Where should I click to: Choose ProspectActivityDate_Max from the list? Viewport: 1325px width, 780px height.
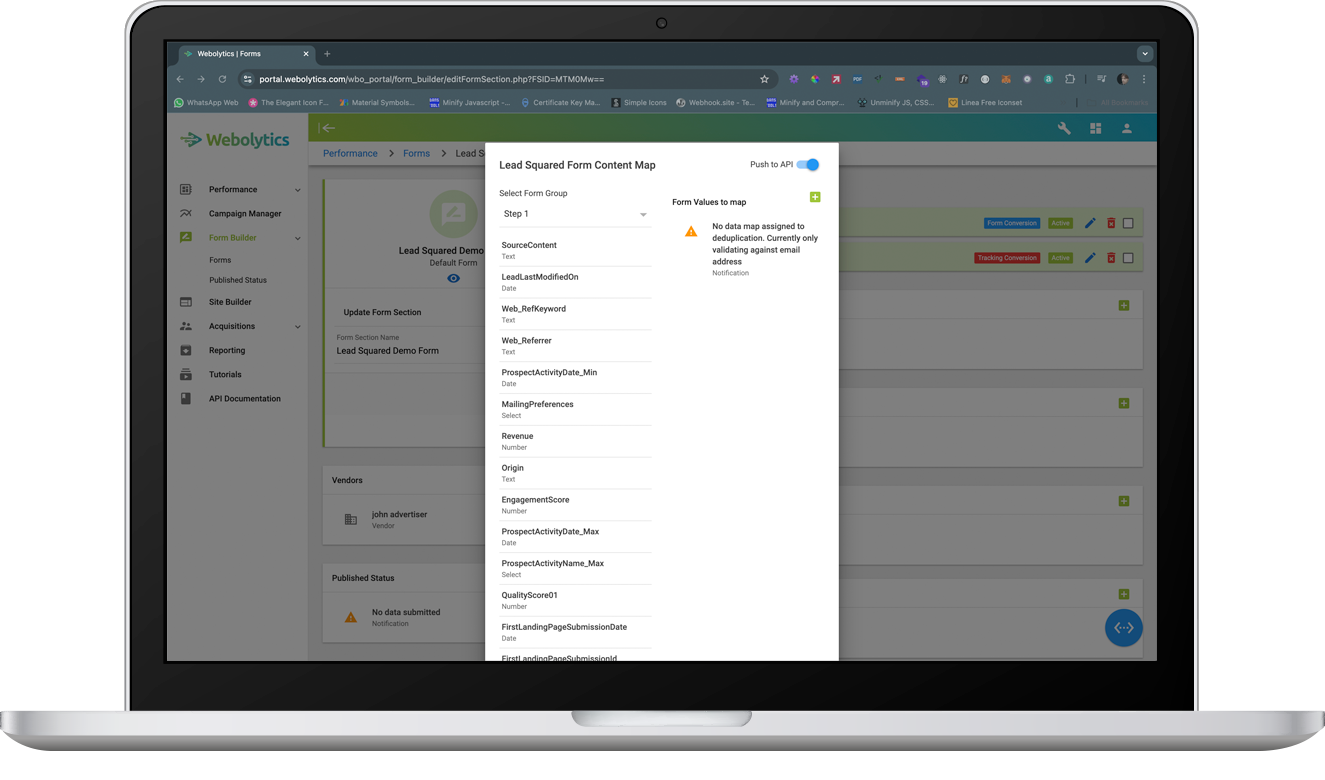575,537
